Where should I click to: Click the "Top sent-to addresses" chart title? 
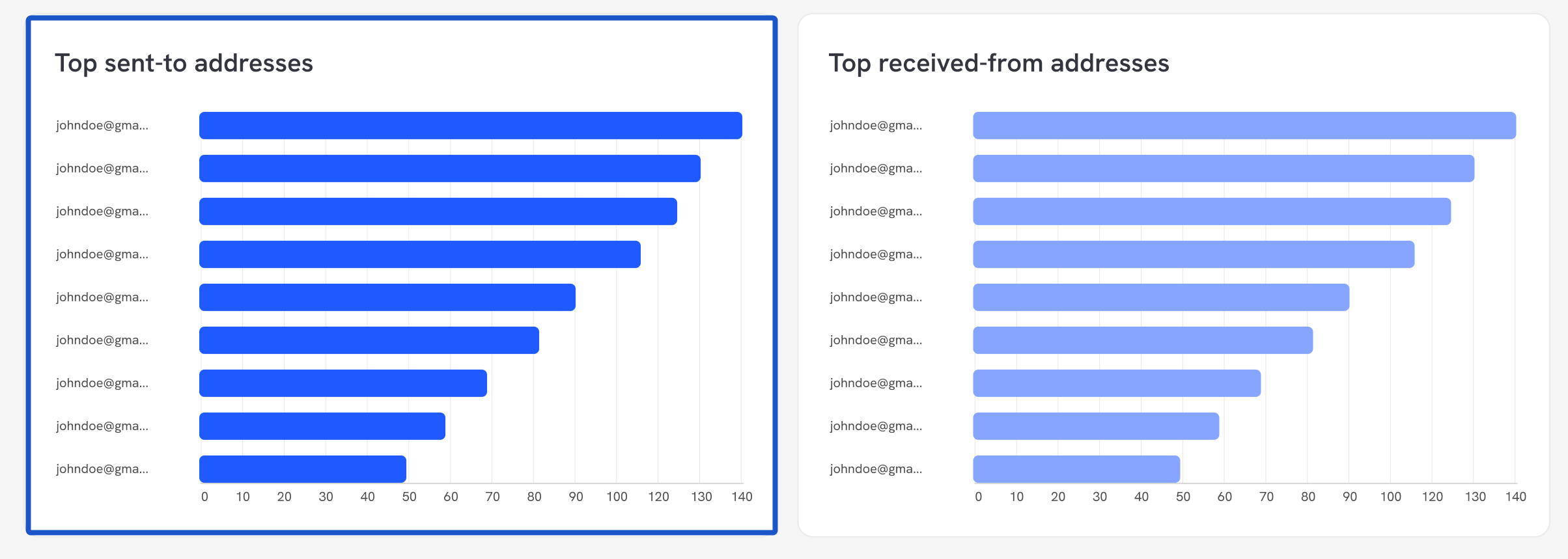[184, 63]
